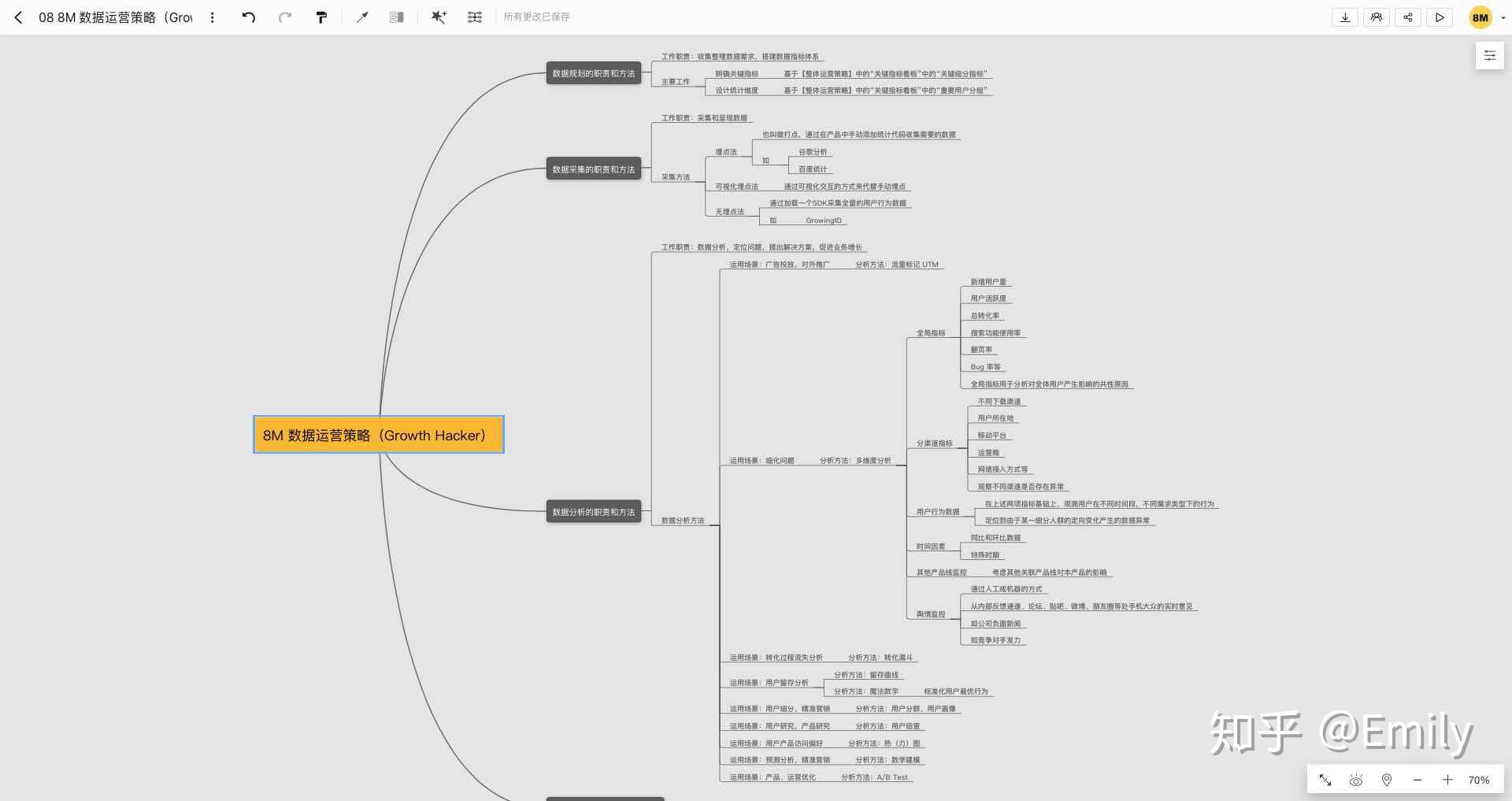Viewport: 1512px width, 801px height.
Task: Open the 8M user avatar menu
Action: (x=1480, y=17)
